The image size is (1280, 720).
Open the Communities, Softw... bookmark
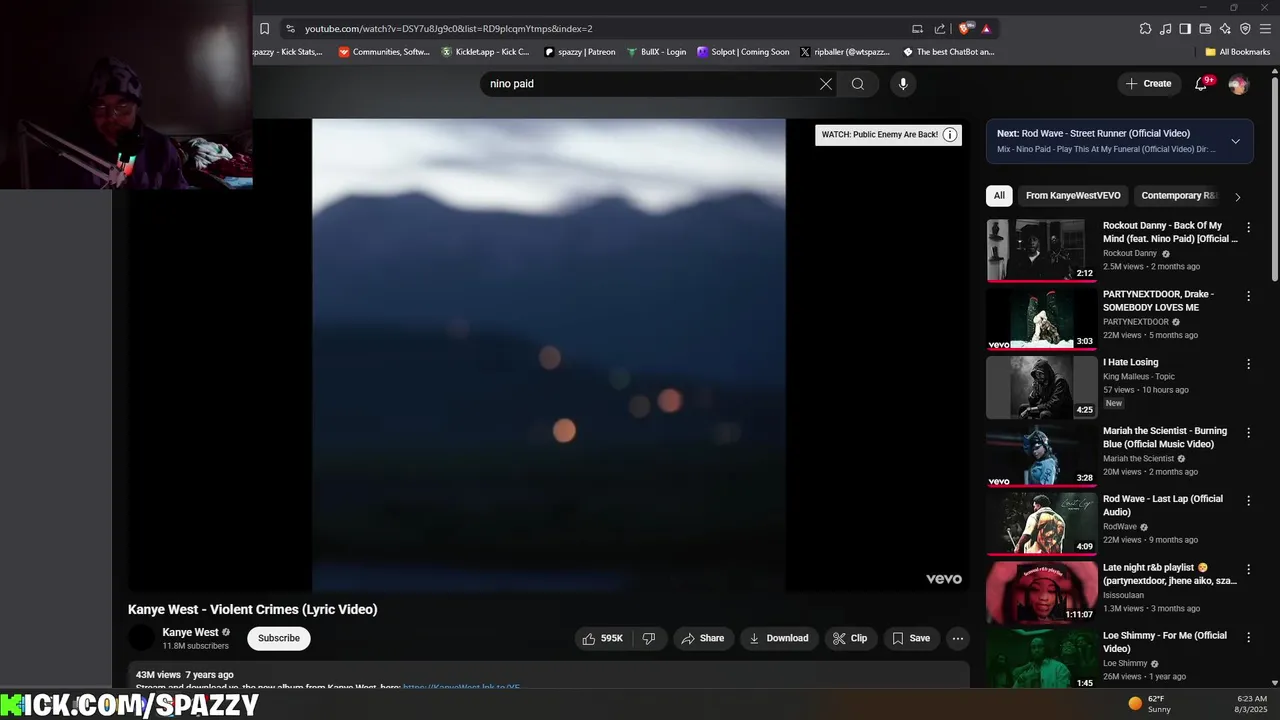(x=384, y=52)
